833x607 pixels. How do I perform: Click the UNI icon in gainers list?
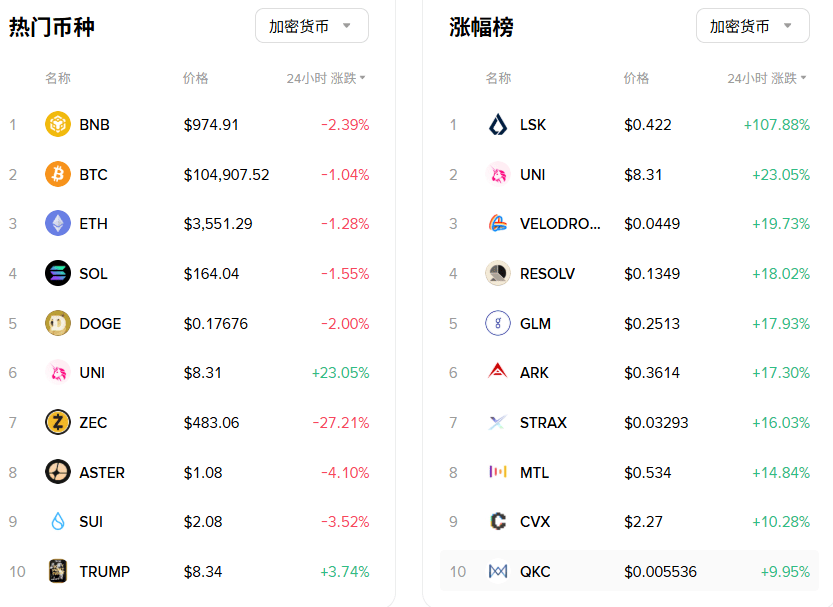click(x=498, y=174)
